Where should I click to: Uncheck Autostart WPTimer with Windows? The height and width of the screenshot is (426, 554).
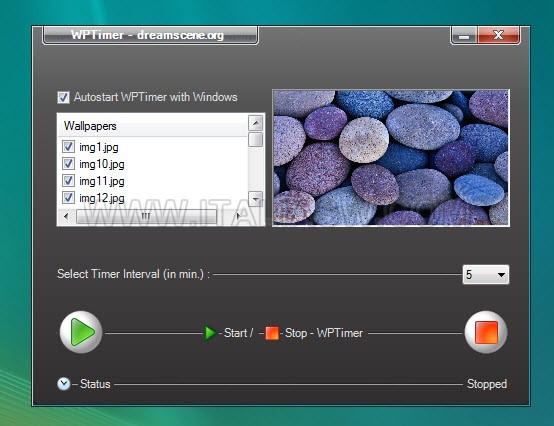pos(64,97)
